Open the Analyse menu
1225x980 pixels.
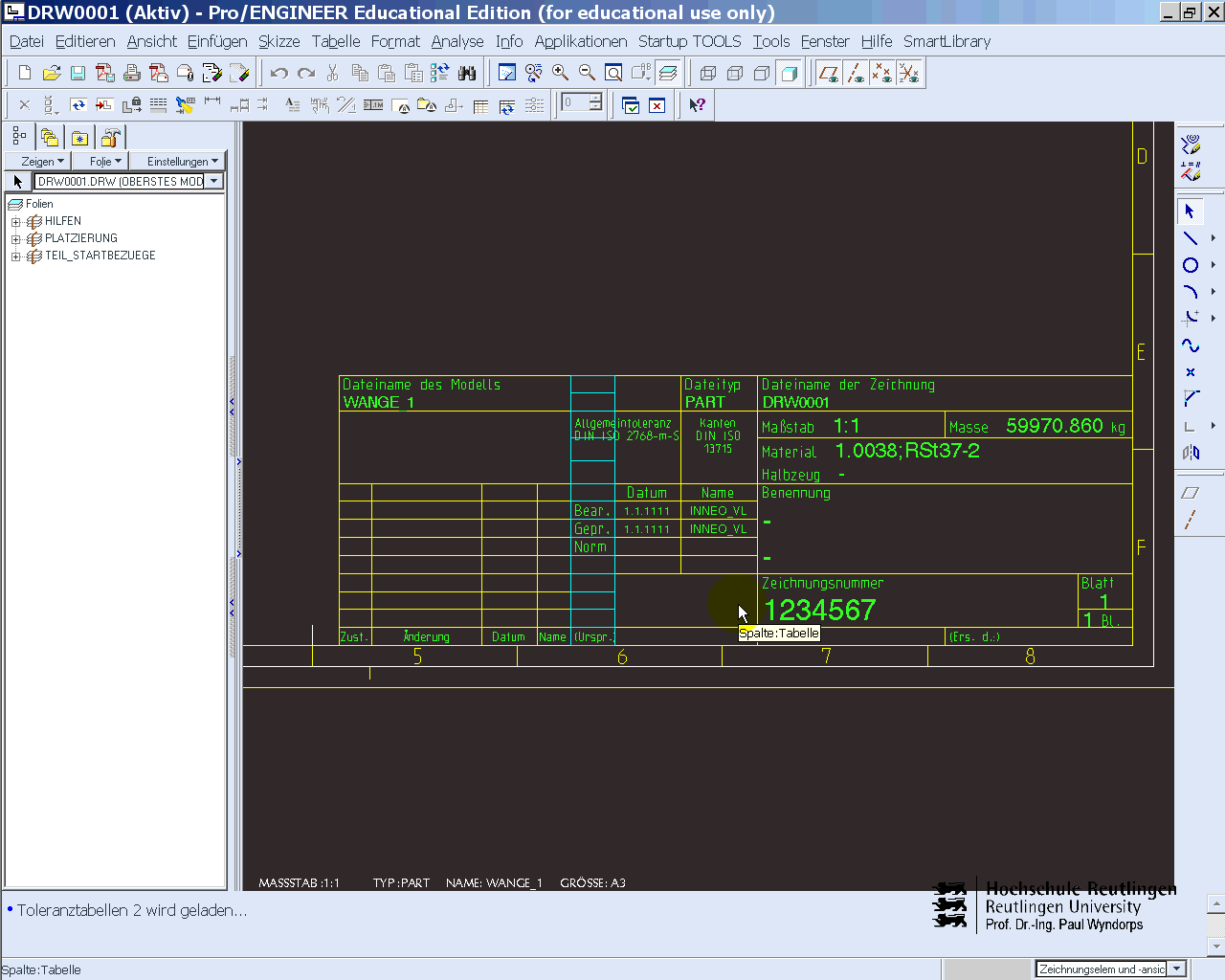[457, 41]
